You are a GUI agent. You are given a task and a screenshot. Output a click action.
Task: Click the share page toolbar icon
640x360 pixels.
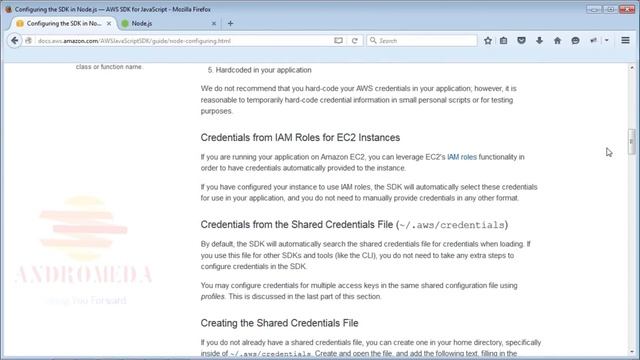coord(593,40)
